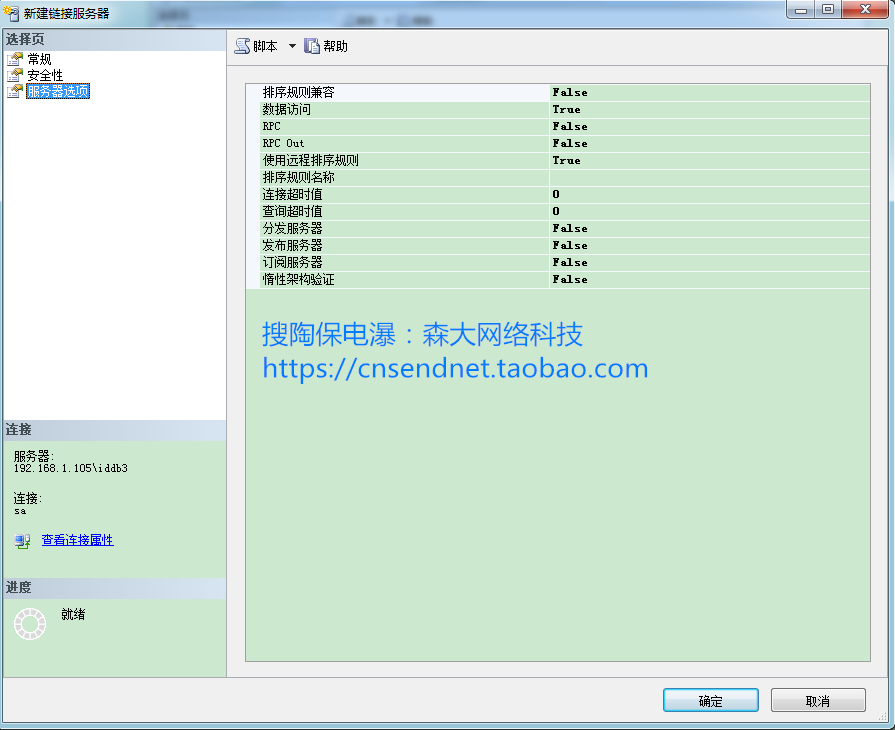Click the 脚本 toolbar label

coord(265,46)
